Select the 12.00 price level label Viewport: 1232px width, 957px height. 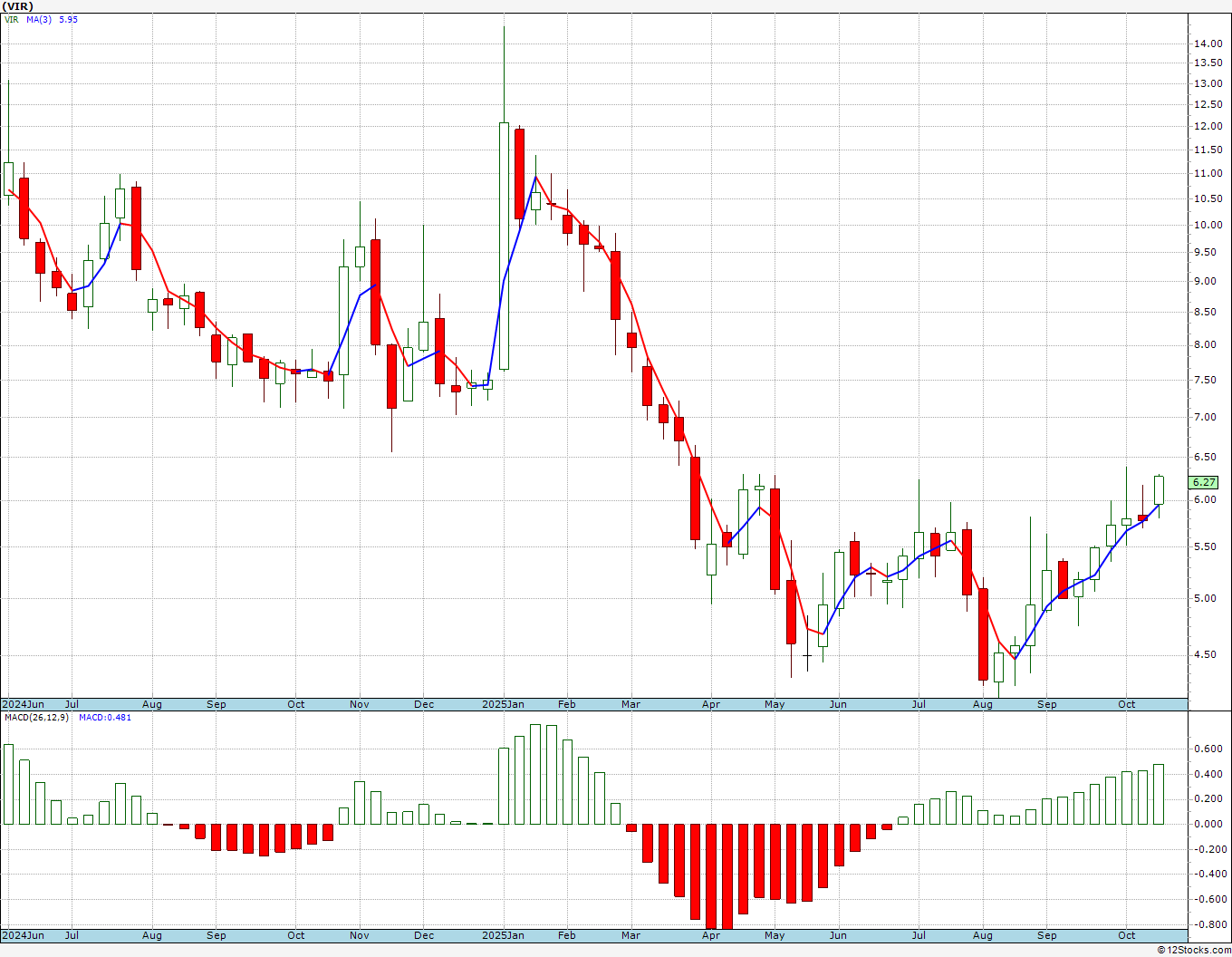click(x=1208, y=127)
